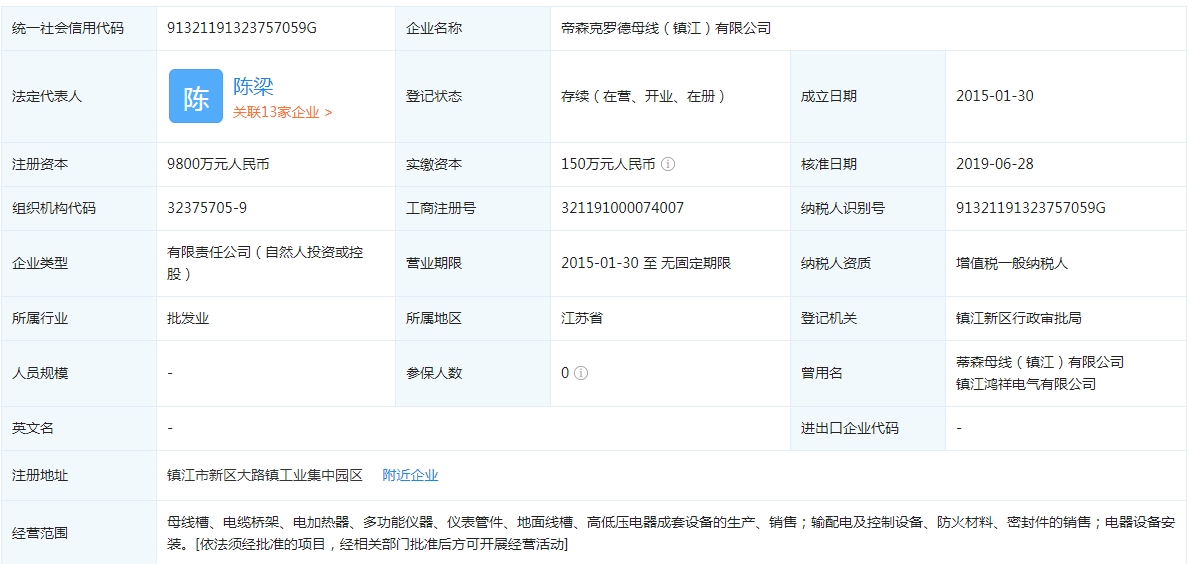Click the registered address 镇江市新区大路镇工业集中园区
The height and width of the screenshot is (564, 1197).
265,475
